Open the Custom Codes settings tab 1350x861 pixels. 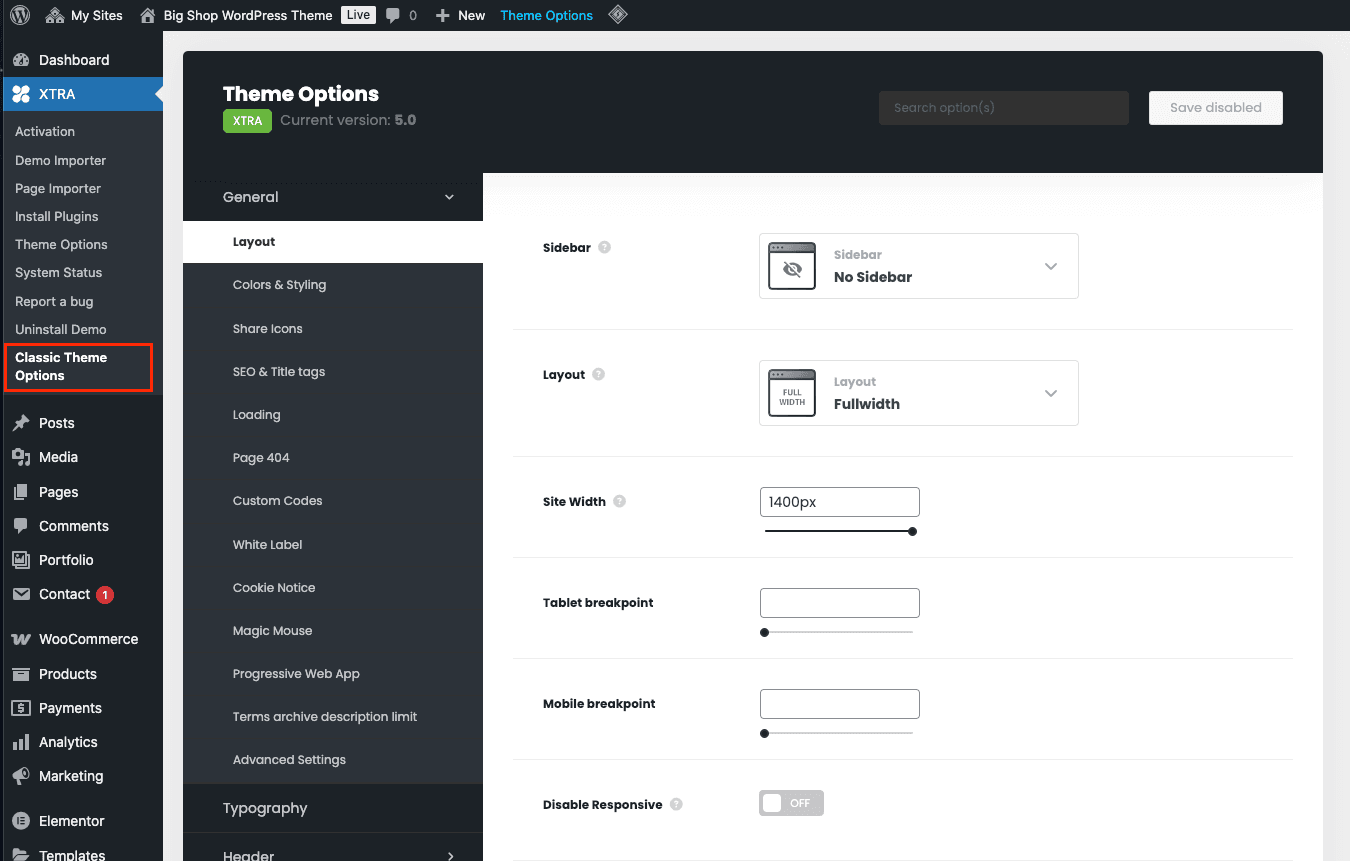click(x=277, y=501)
